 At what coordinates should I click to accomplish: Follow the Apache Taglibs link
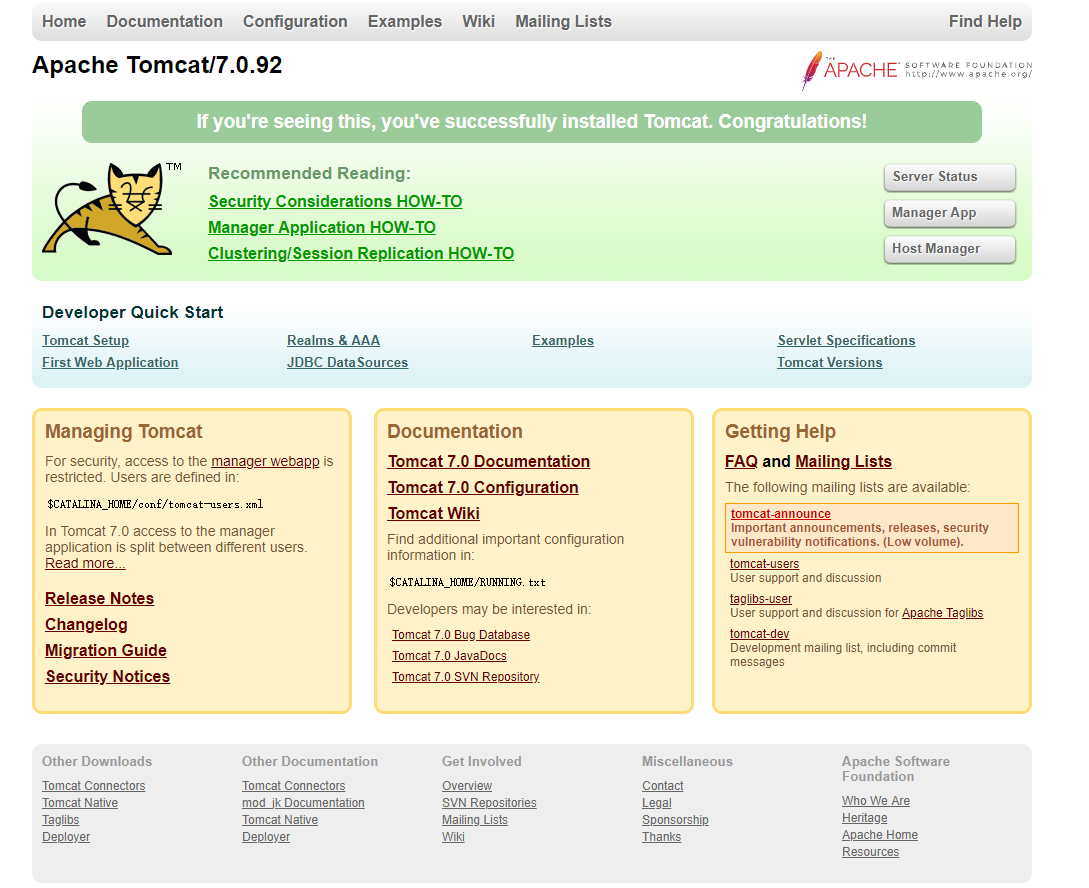click(942, 613)
